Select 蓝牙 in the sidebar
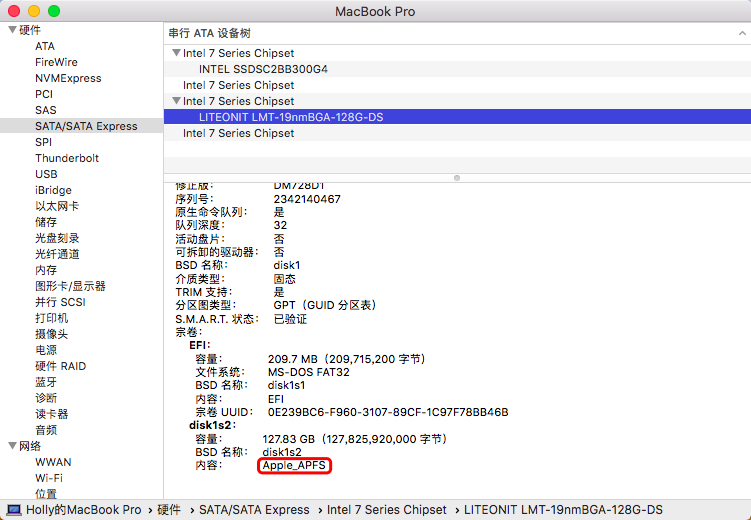This screenshot has height=520, width=751. coord(46,382)
